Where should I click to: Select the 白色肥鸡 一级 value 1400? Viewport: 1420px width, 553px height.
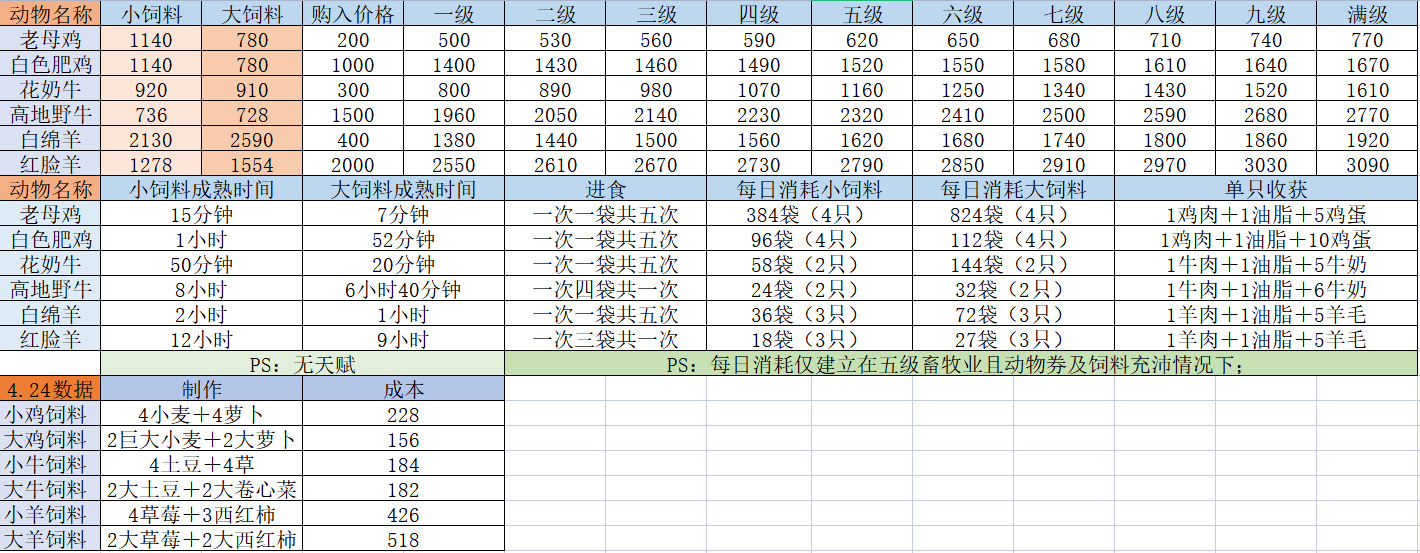tap(454, 65)
